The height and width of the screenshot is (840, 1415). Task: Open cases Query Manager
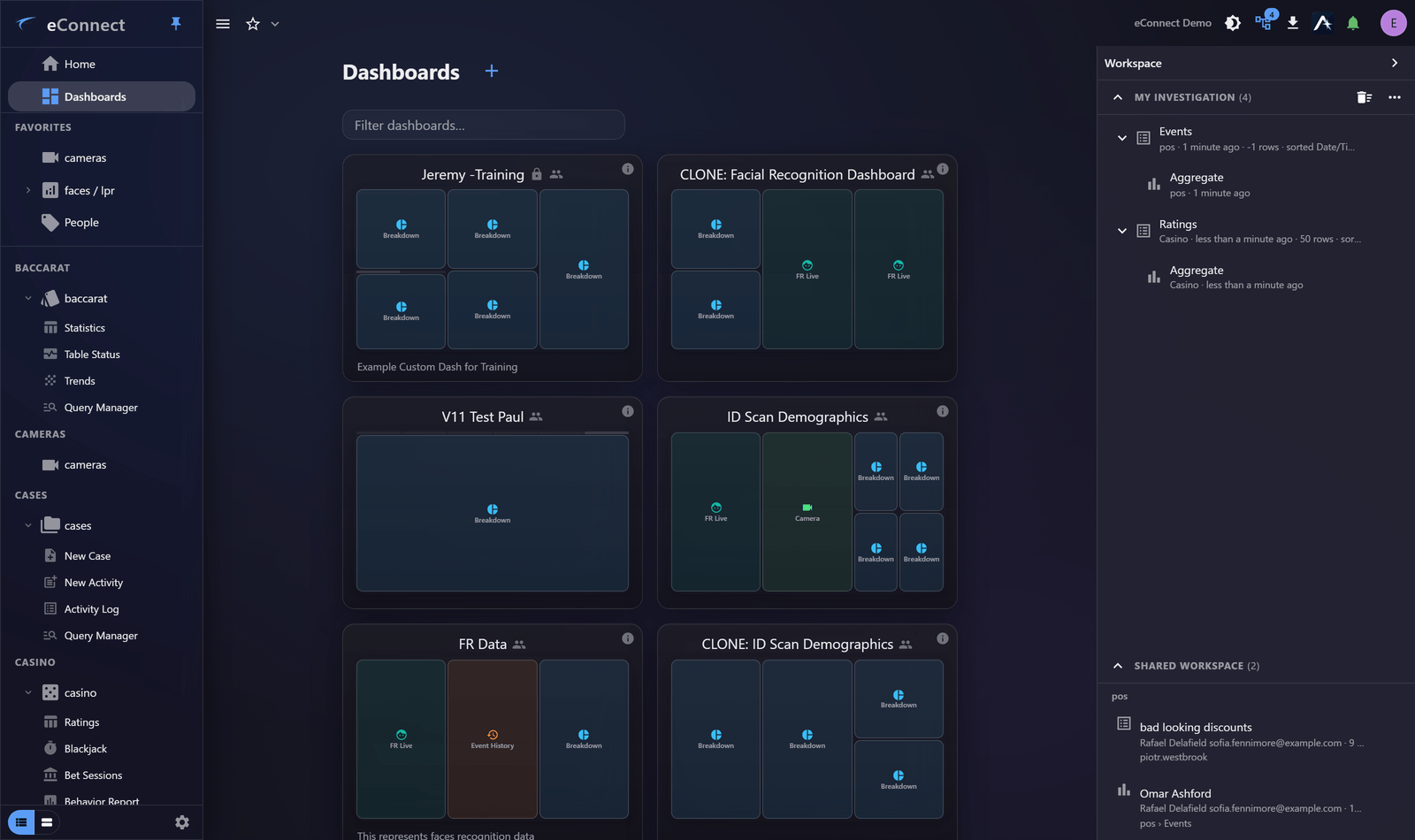click(x=102, y=636)
